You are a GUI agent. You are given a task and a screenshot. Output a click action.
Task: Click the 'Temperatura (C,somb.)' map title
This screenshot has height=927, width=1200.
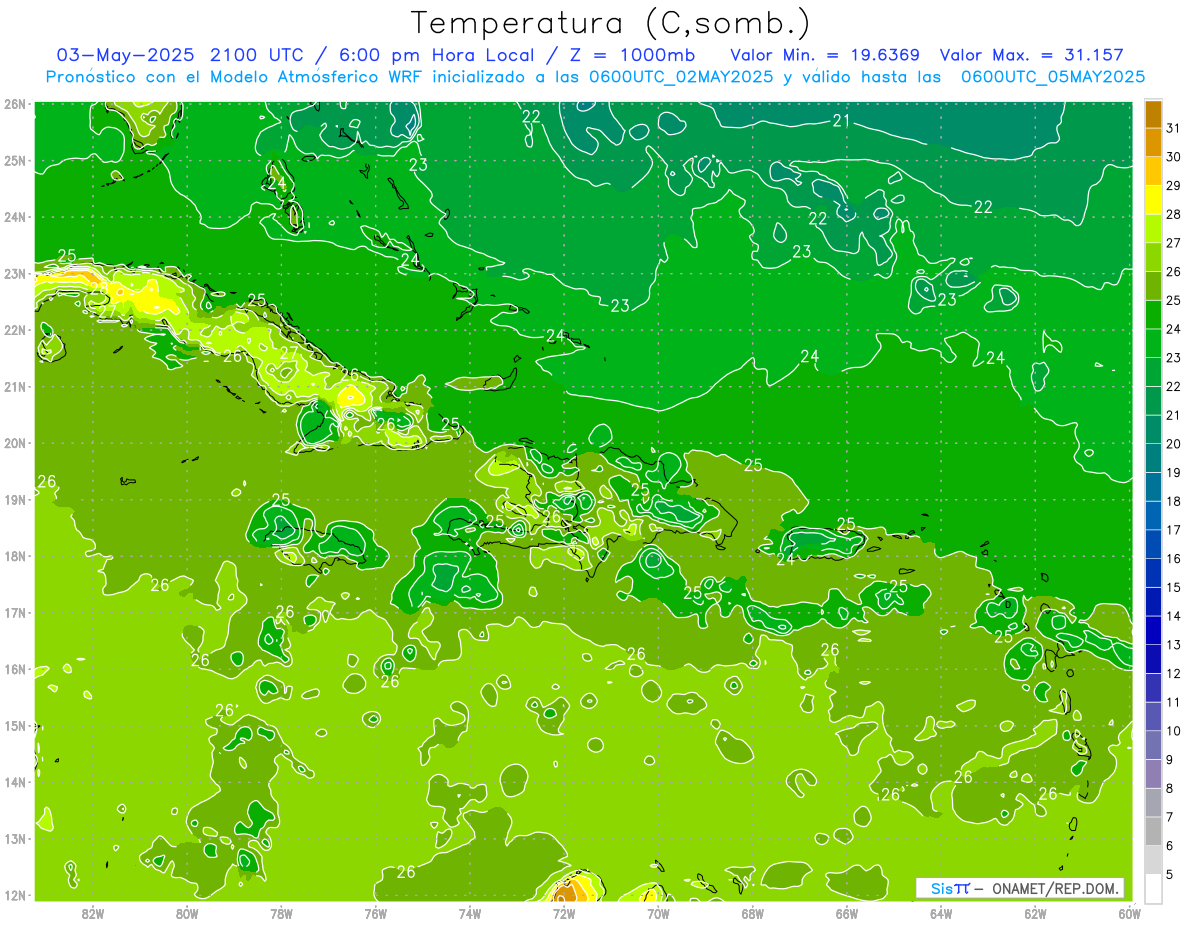611,23
